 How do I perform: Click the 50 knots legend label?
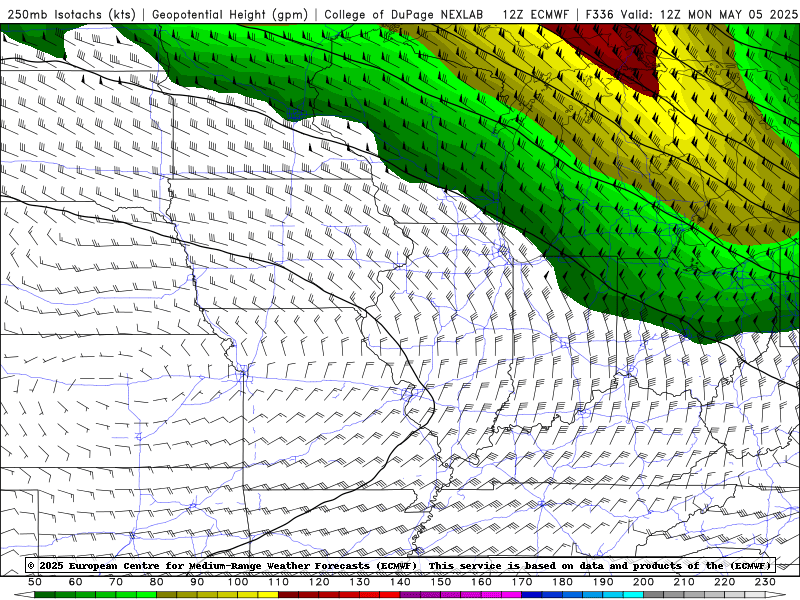[x=35, y=582]
